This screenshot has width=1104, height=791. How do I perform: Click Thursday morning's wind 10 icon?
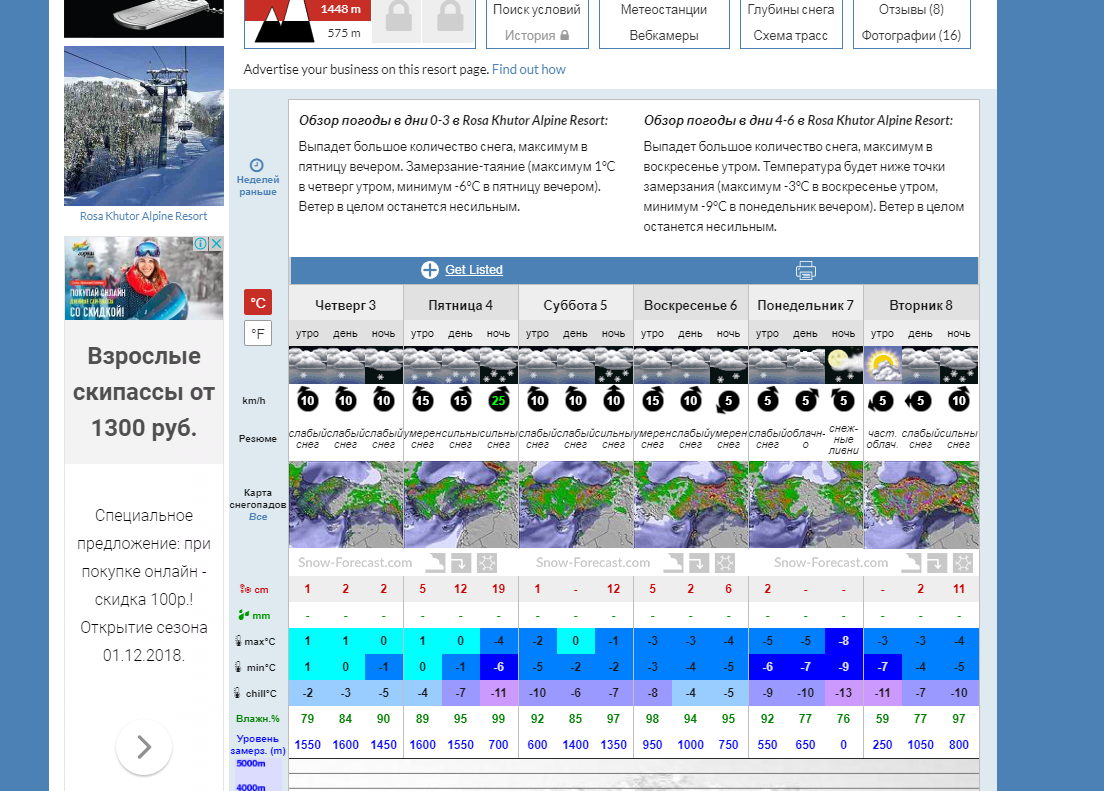(308, 400)
